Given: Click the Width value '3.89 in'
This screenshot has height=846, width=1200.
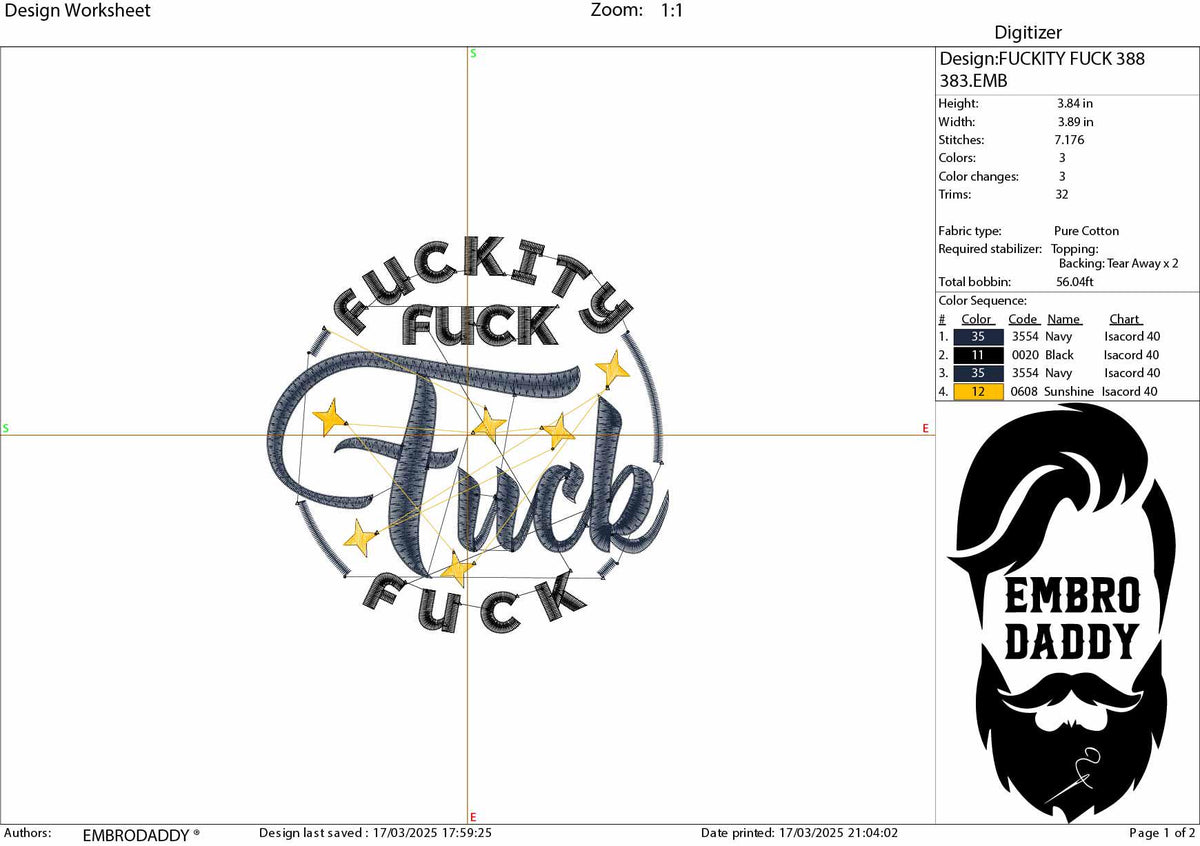Looking at the screenshot, I should [x=1075, y=122].
